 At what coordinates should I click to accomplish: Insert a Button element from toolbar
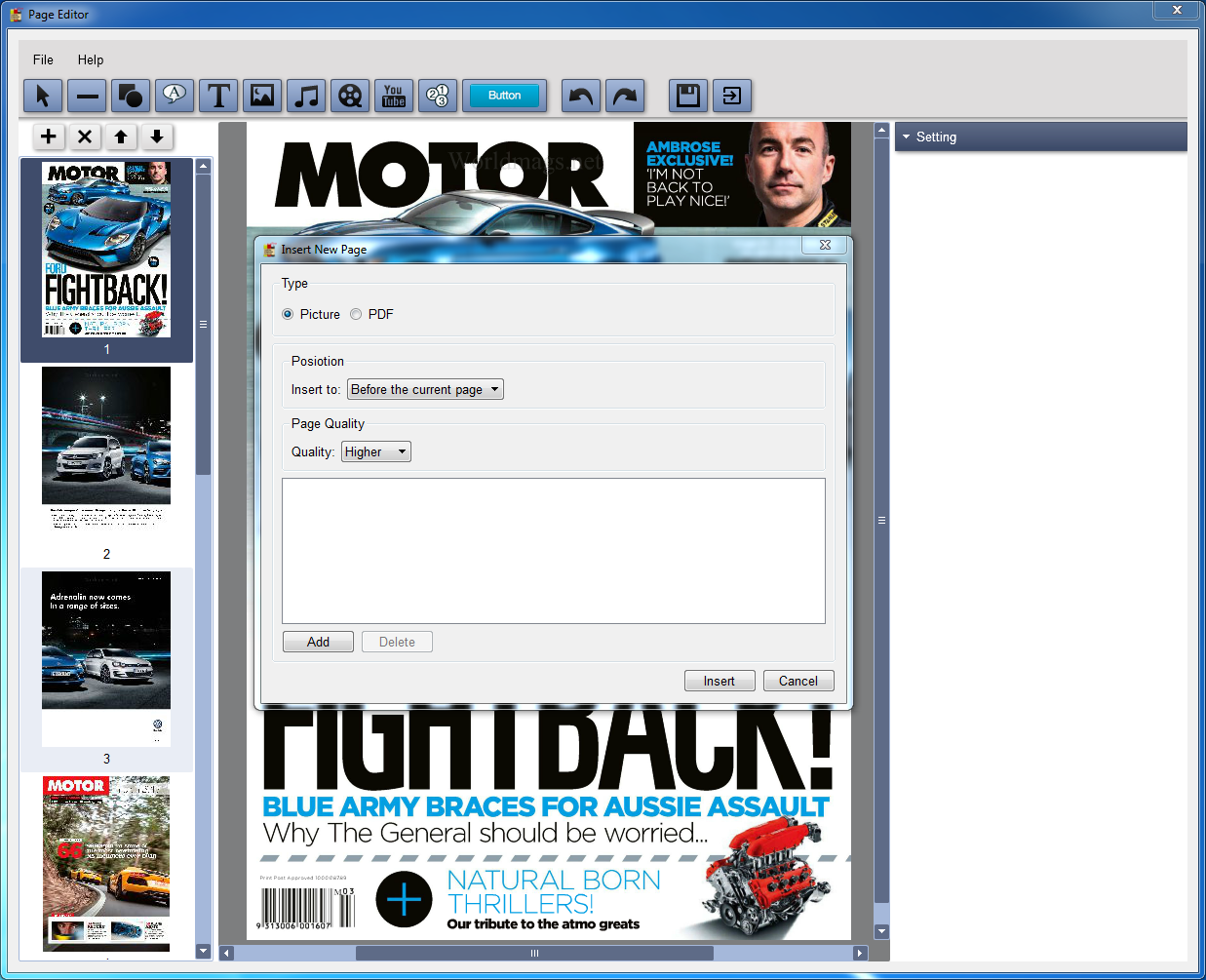[x=504, y=96]
